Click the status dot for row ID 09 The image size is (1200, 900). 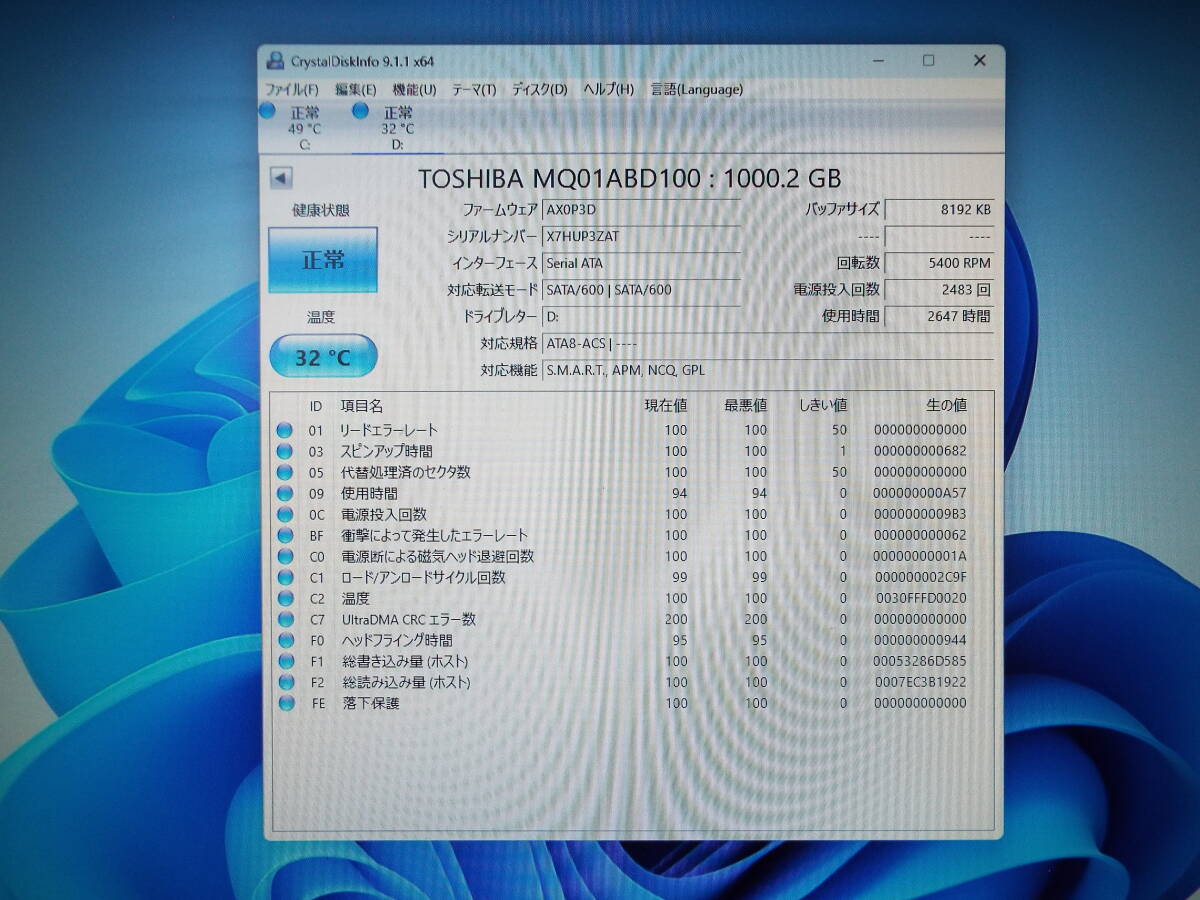(x=285, y=493)
